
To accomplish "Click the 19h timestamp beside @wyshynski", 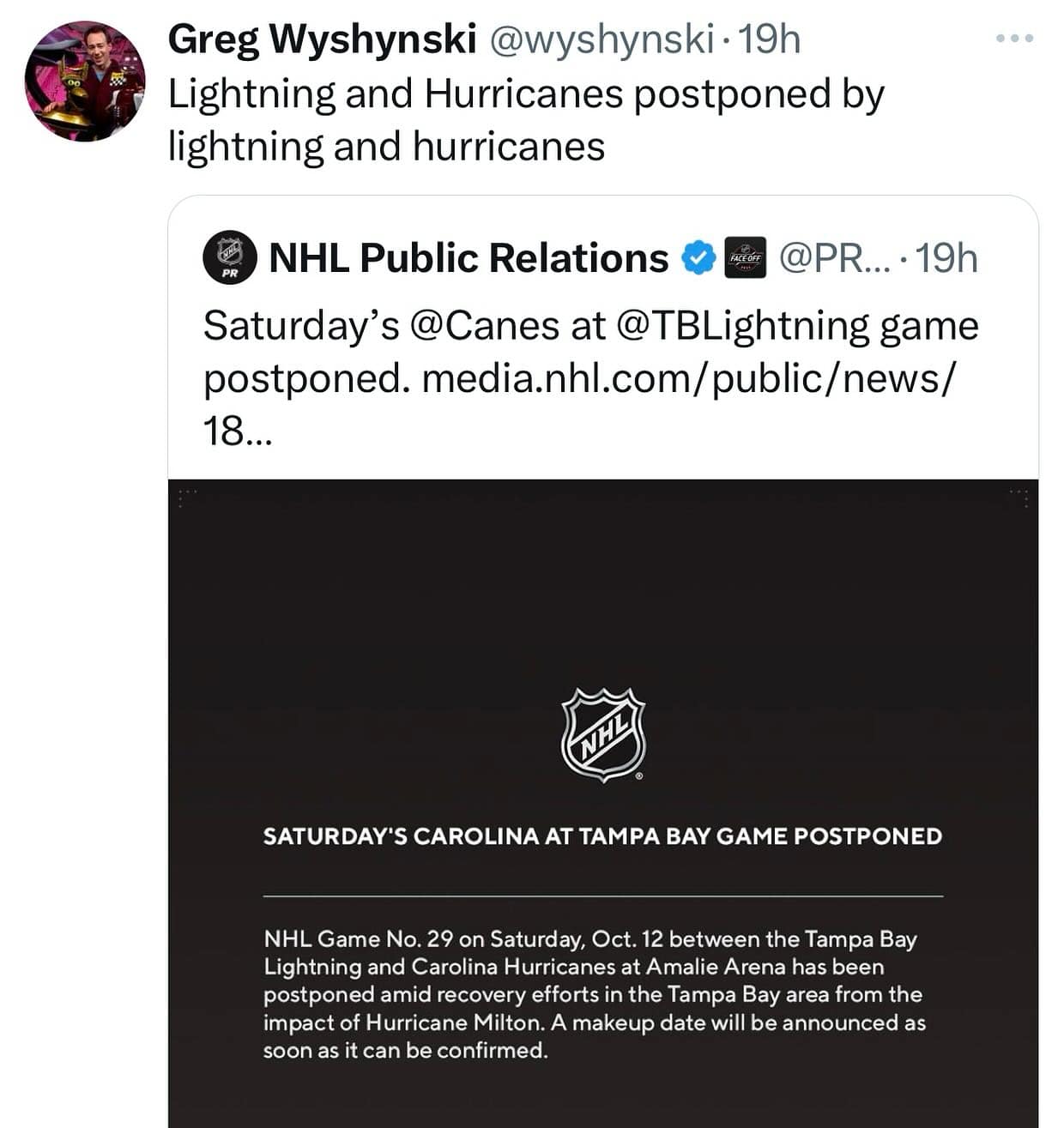I will coord(769,39).
